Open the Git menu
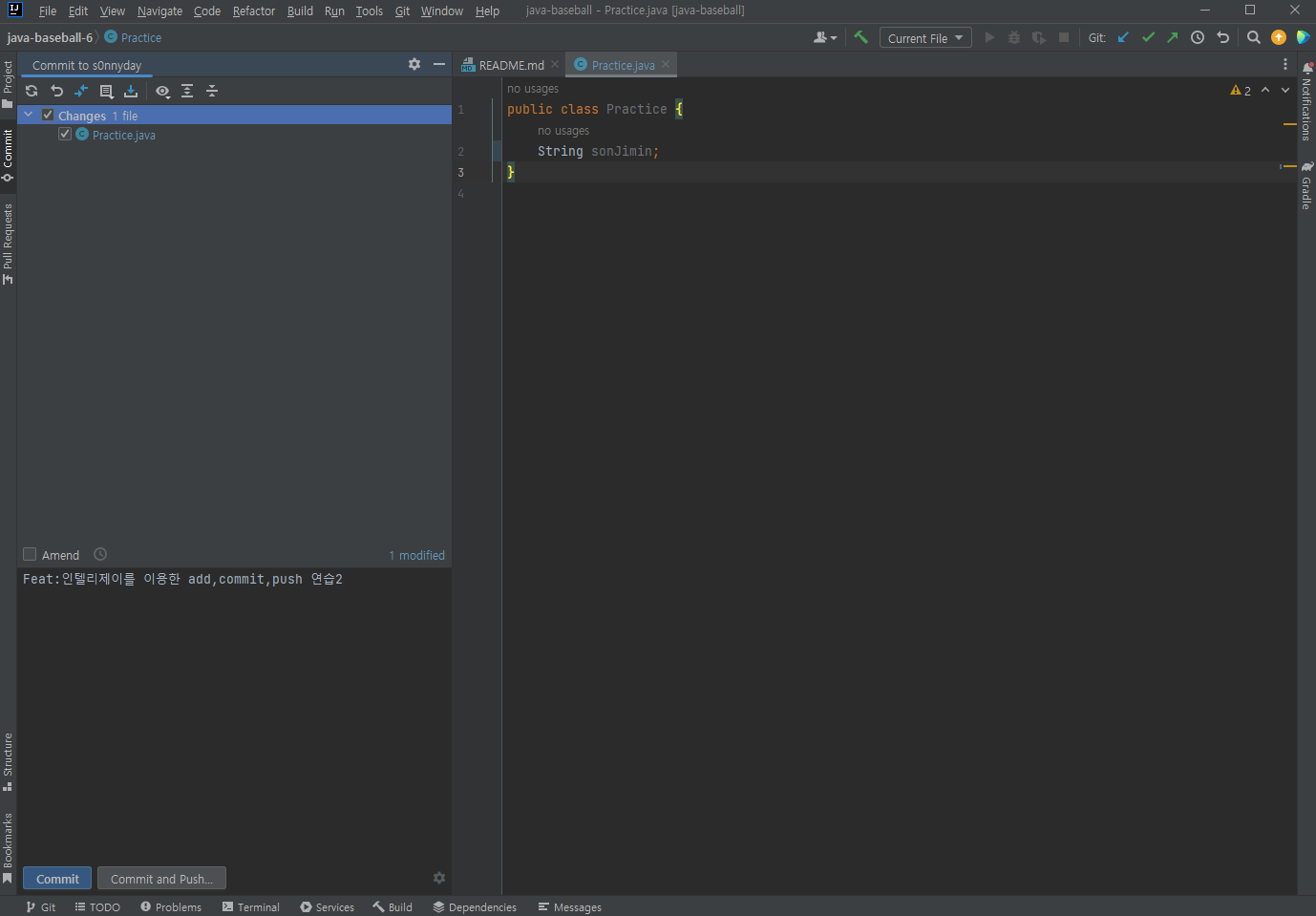 coord(402,11)
